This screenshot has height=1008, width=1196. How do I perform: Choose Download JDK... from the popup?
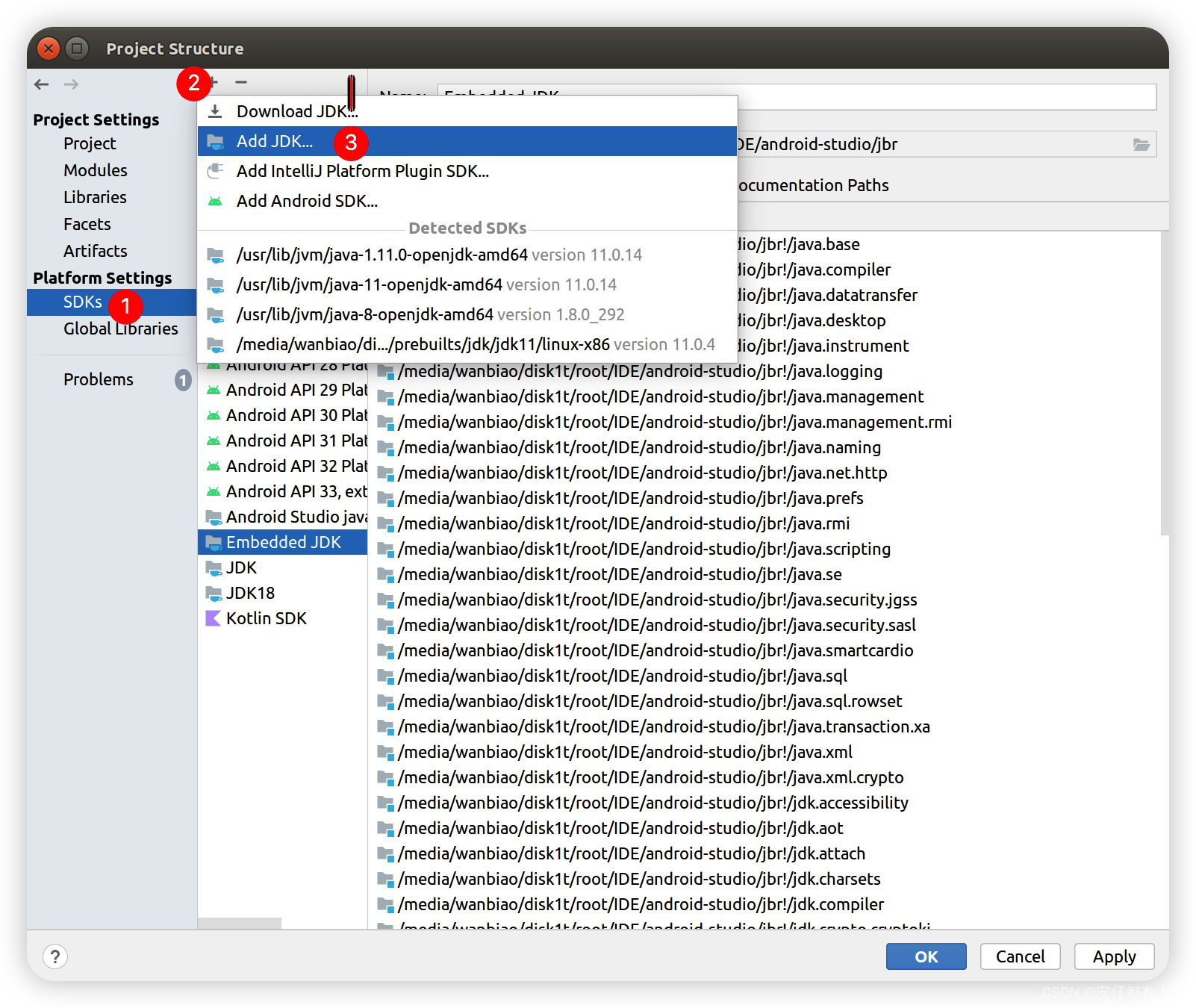467,111
